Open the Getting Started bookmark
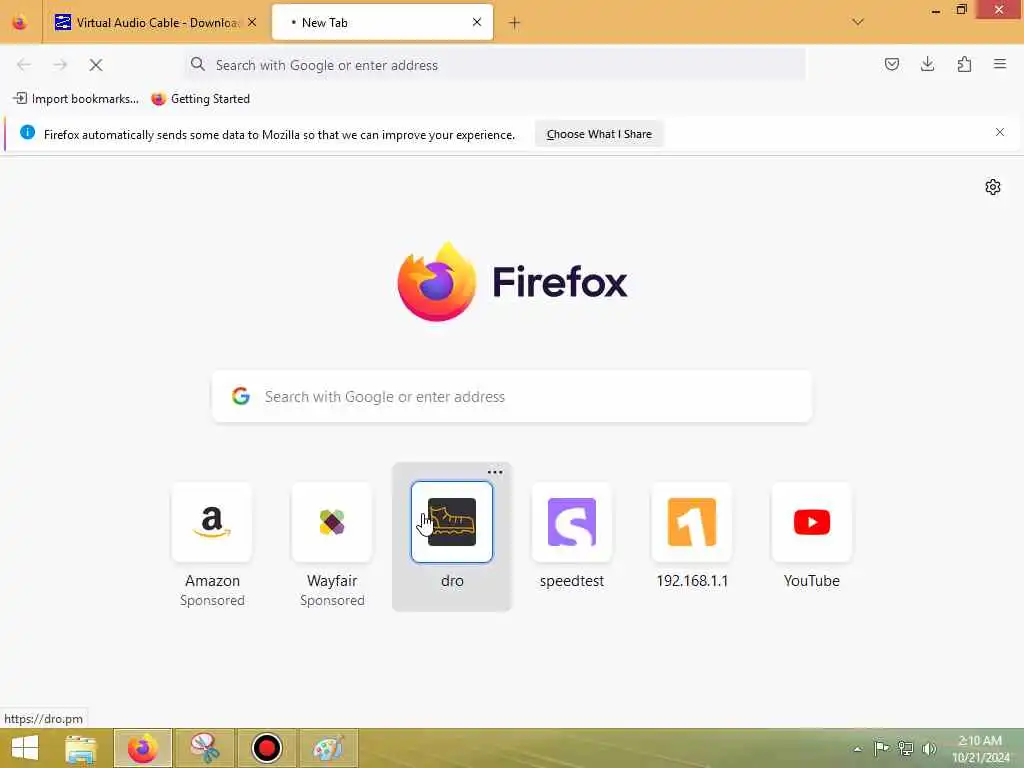Image resolution: width=1024 pixels, height=768 pixels. pos(200,99)
